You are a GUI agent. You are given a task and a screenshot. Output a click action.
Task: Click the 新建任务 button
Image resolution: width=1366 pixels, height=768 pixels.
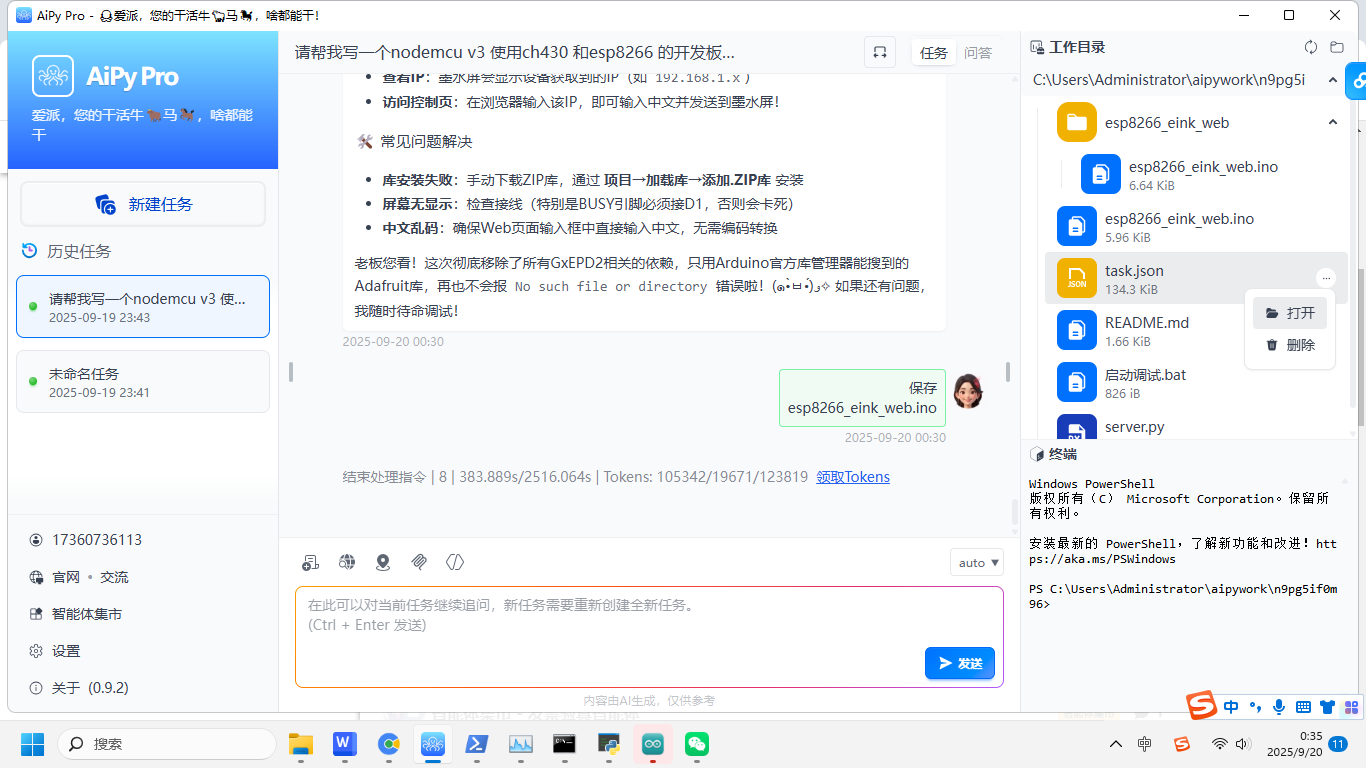coord(143,204)
